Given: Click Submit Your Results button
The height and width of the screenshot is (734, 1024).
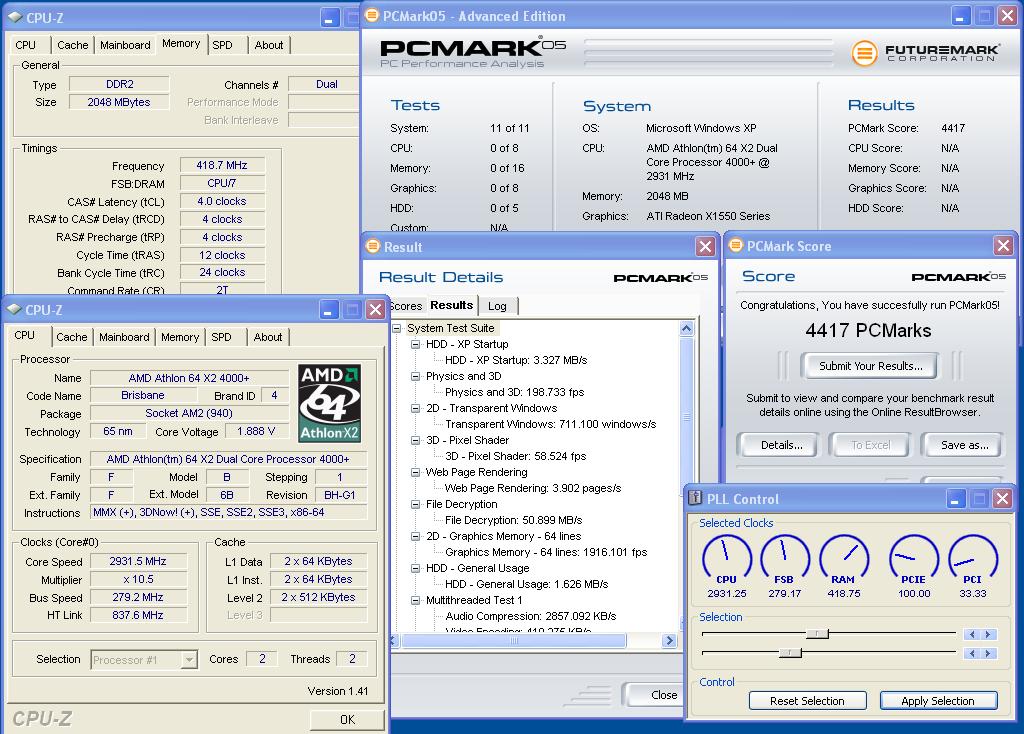Looking at the screenshot, I should [x=871, y=366].
